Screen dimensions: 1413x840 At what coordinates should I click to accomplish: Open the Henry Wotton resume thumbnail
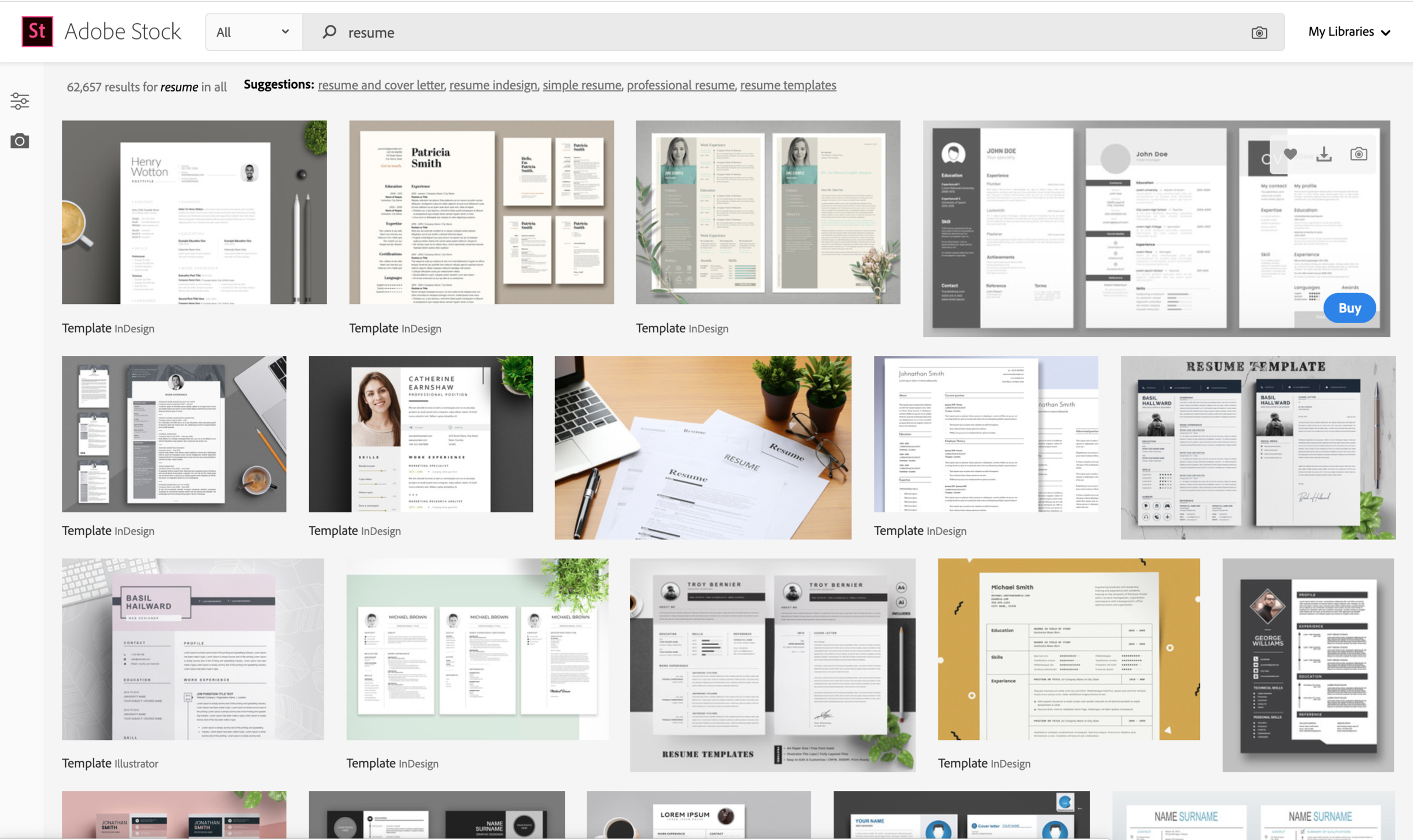(x=194, y=212)
